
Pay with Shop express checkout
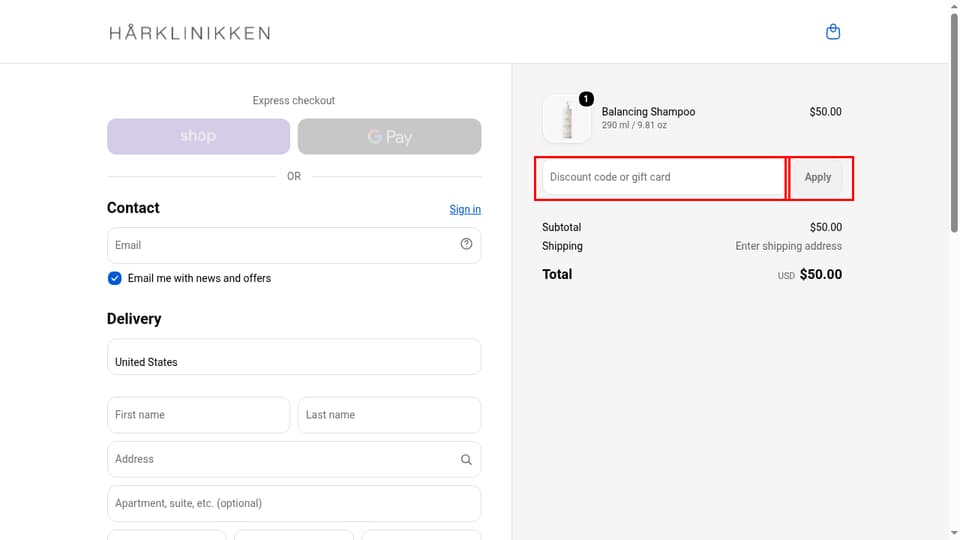[198, 136]
